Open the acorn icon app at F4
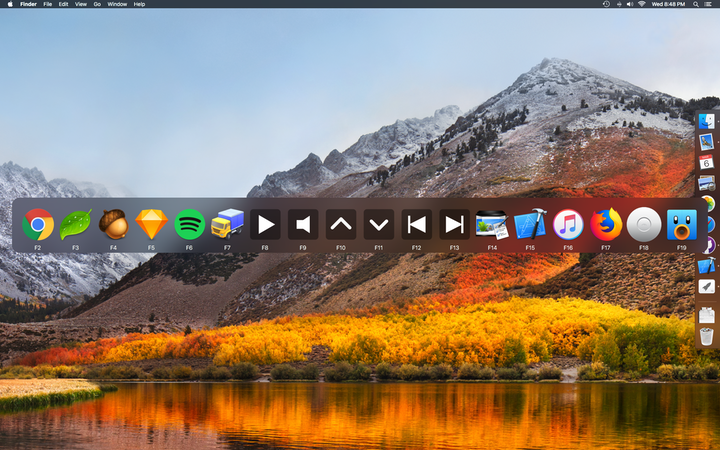Viewport: 720px width, 450px height. (113, 224)
